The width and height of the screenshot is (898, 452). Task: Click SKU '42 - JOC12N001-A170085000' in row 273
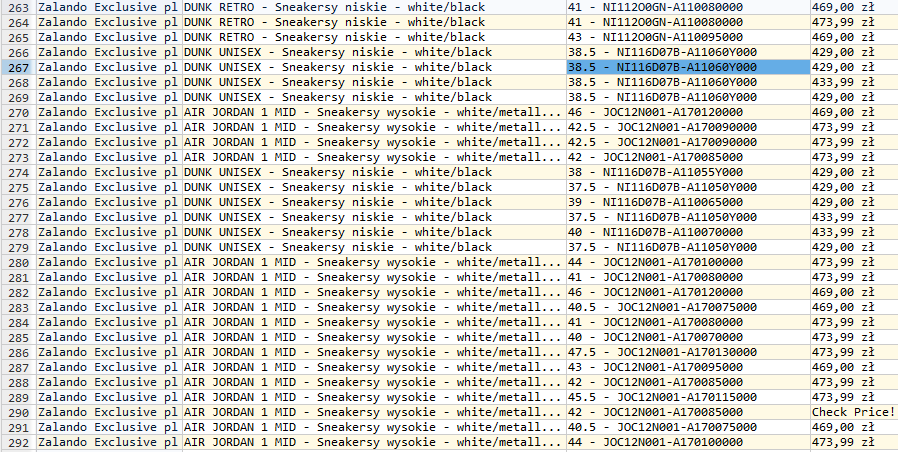688,157
